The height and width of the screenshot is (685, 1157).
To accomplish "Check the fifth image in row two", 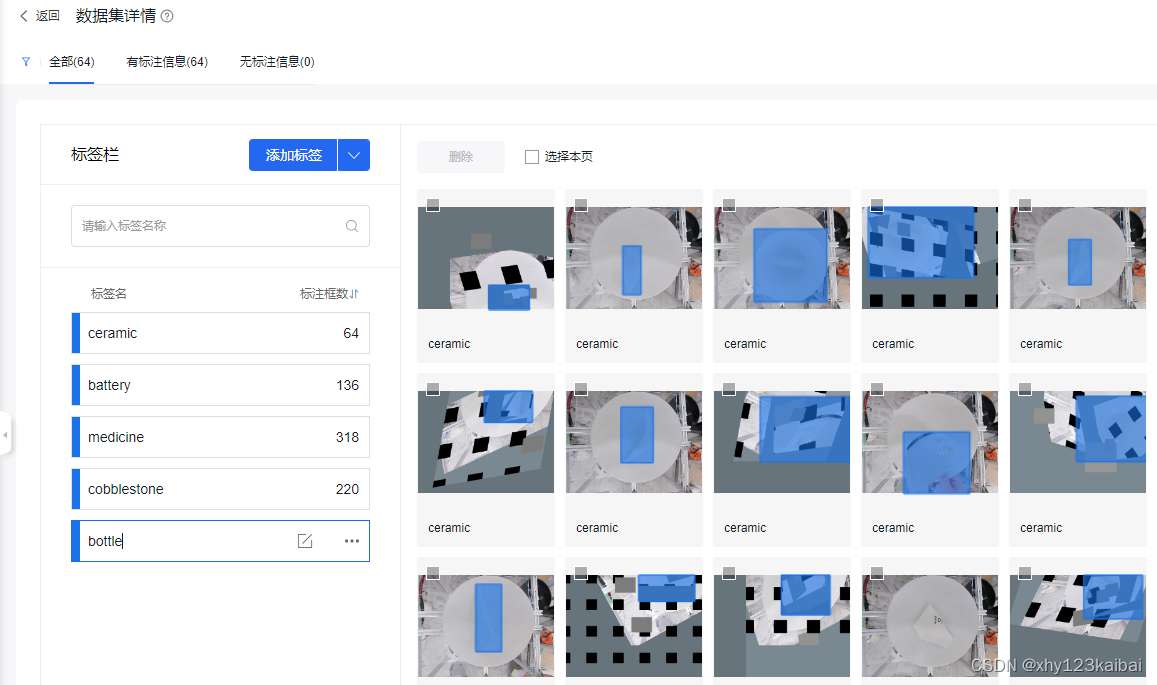I will click(1025, 389).
